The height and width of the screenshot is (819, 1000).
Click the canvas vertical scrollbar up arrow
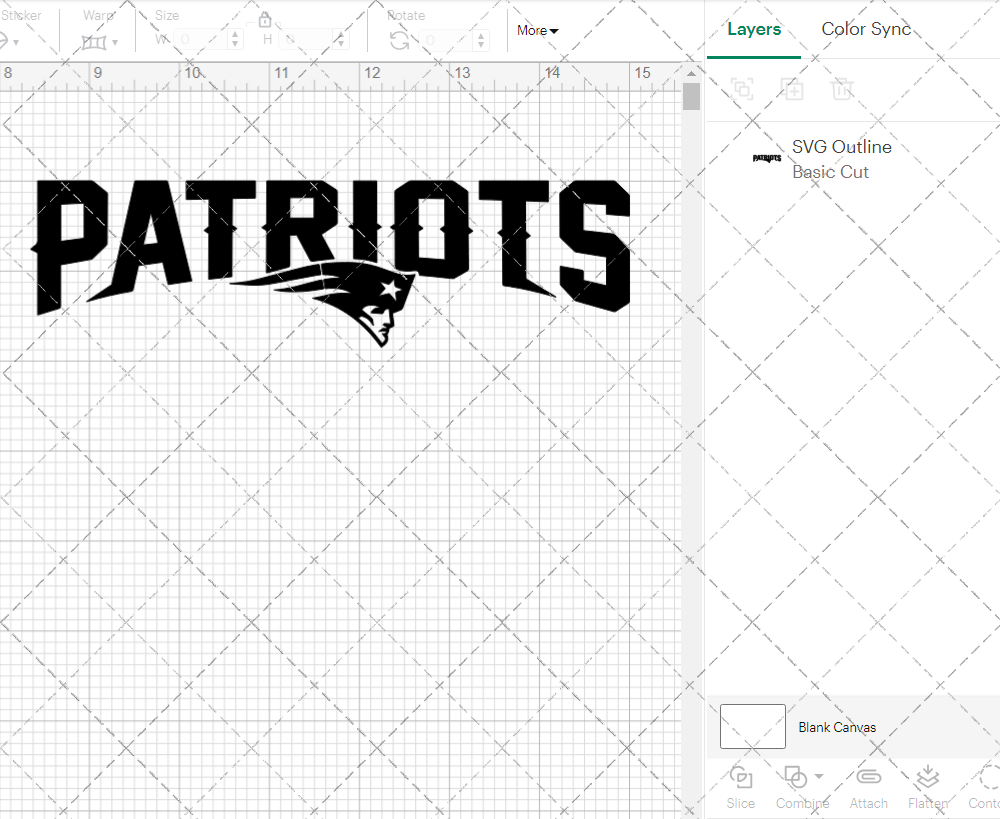[x=691, y=73]
